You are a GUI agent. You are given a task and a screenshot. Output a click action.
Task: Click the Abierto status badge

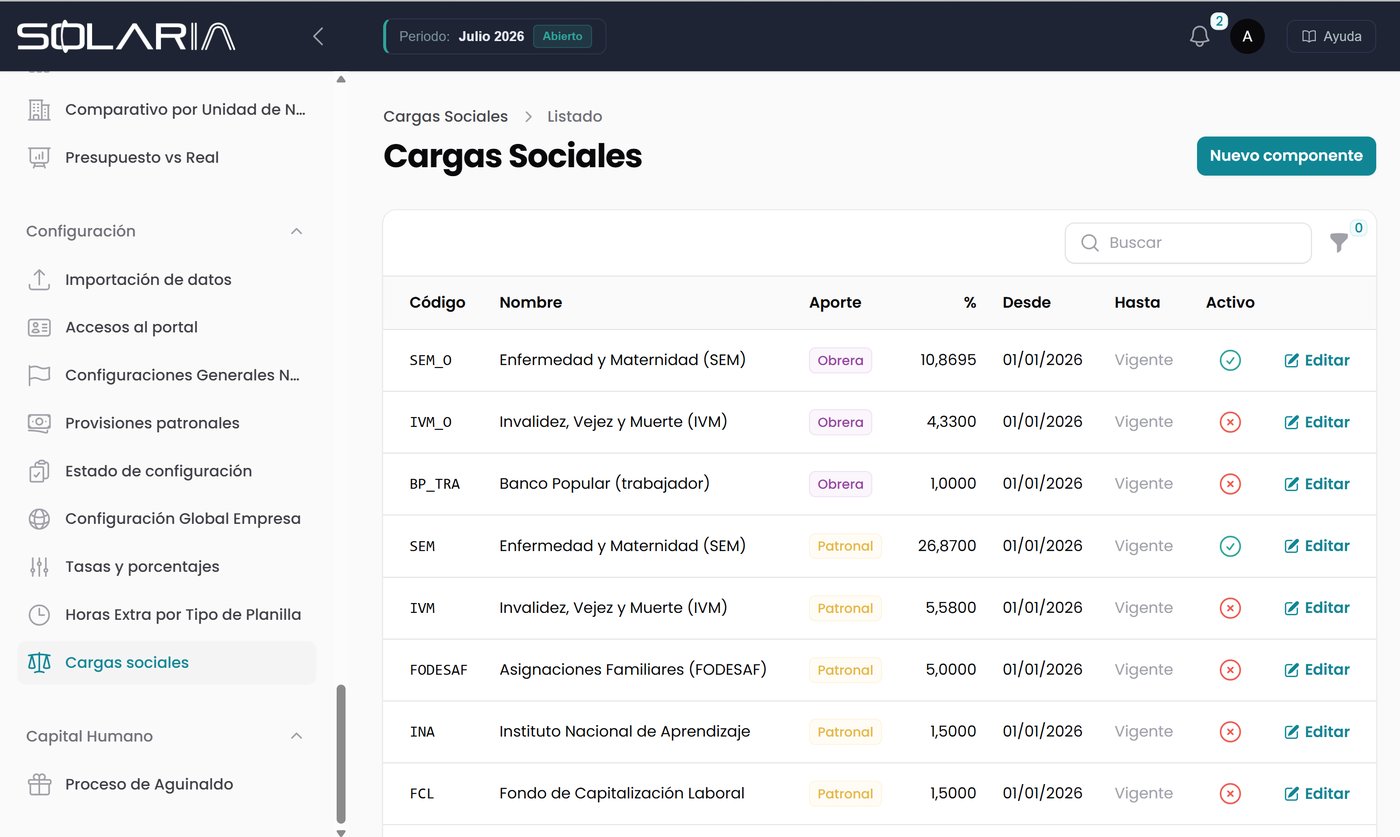click(x=562, y=37)
